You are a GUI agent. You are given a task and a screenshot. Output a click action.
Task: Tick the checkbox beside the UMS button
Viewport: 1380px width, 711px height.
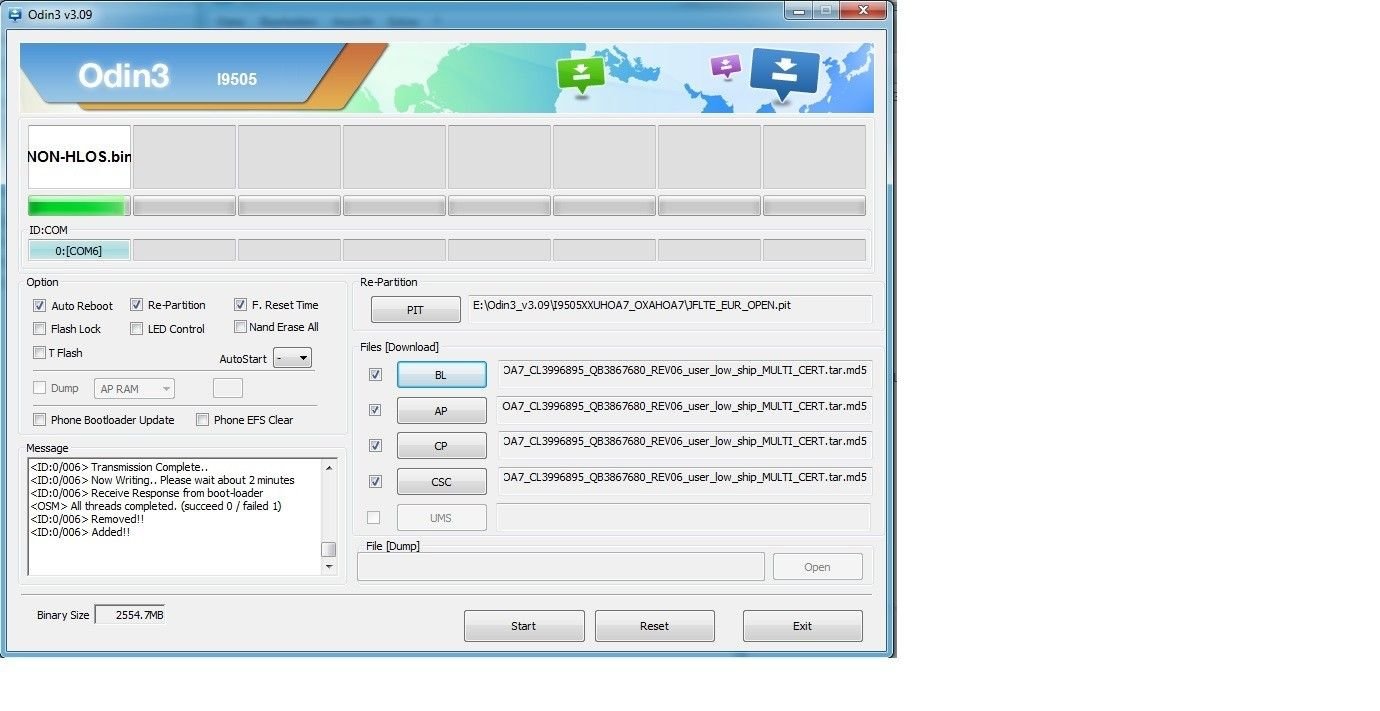374,517
